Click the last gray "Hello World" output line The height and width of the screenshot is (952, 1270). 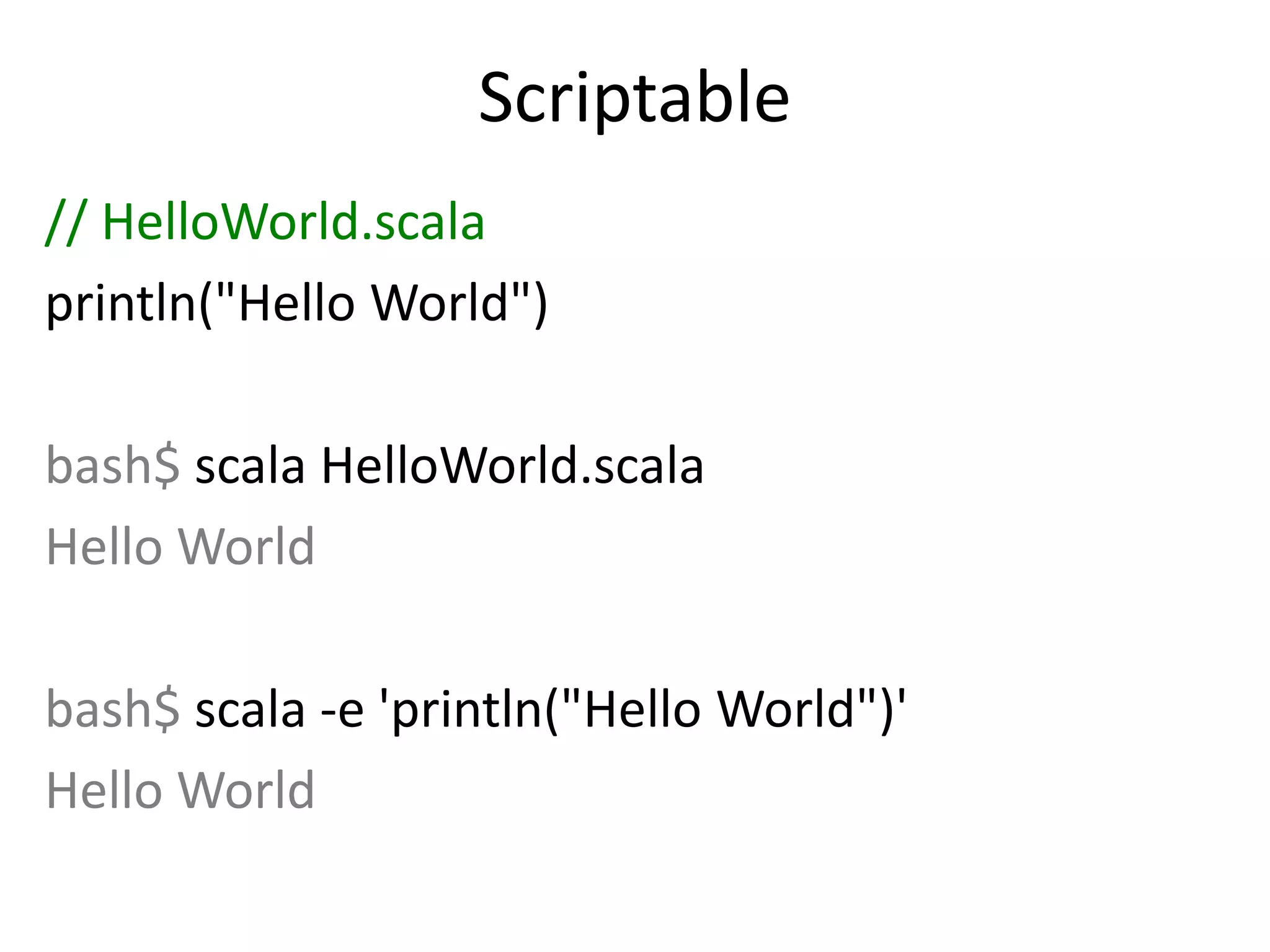180,791
